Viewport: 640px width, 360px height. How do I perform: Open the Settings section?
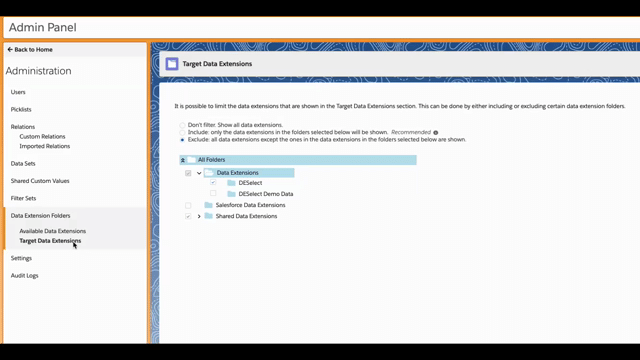(21, 258)
